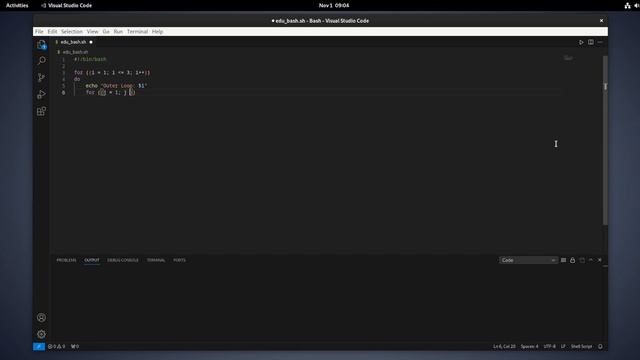Switch to the Output panel tab
Viewport: 640px width, 360px height.
[92, 260]
